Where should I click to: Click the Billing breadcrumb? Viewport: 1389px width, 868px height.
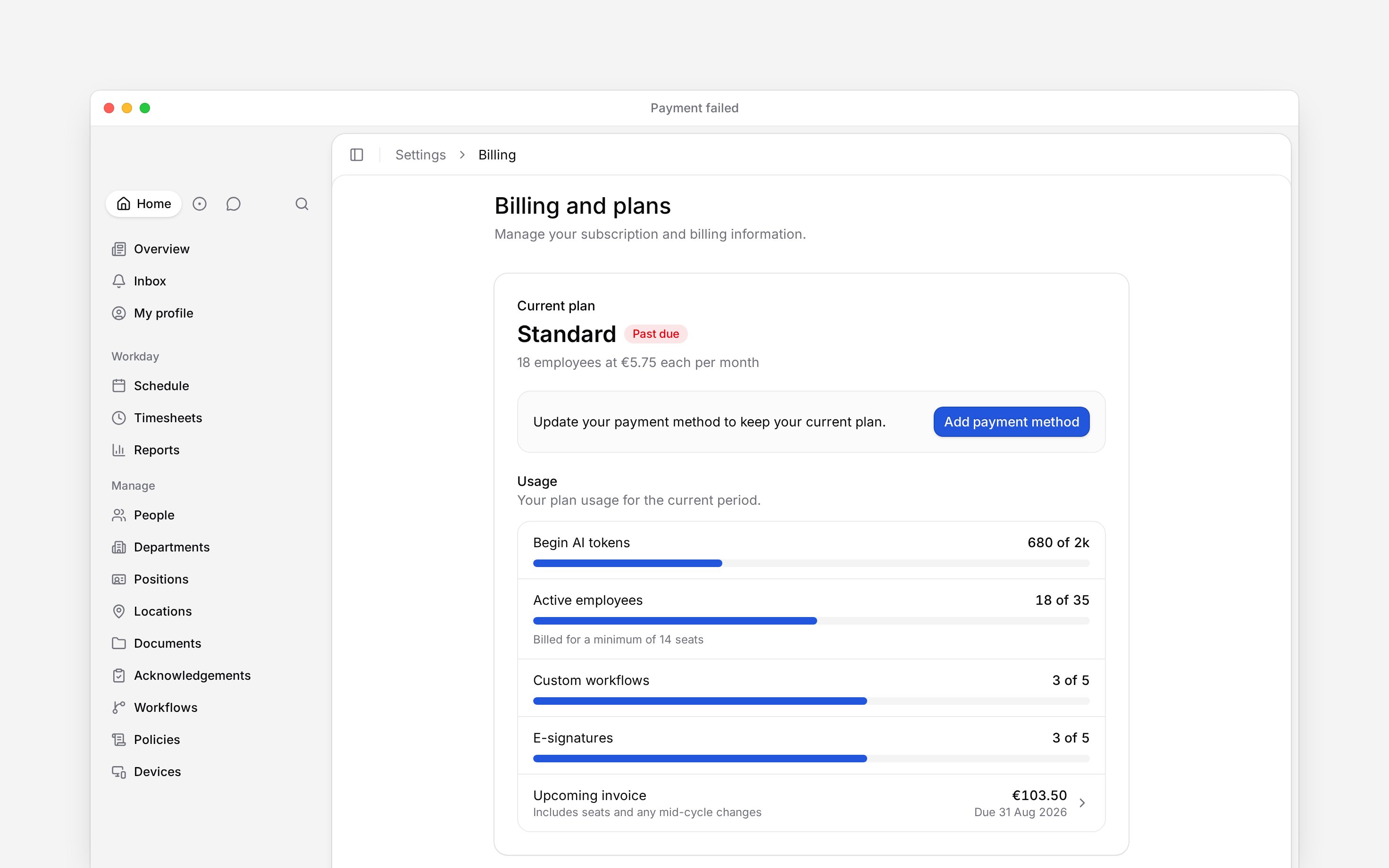tap(497, 155)
